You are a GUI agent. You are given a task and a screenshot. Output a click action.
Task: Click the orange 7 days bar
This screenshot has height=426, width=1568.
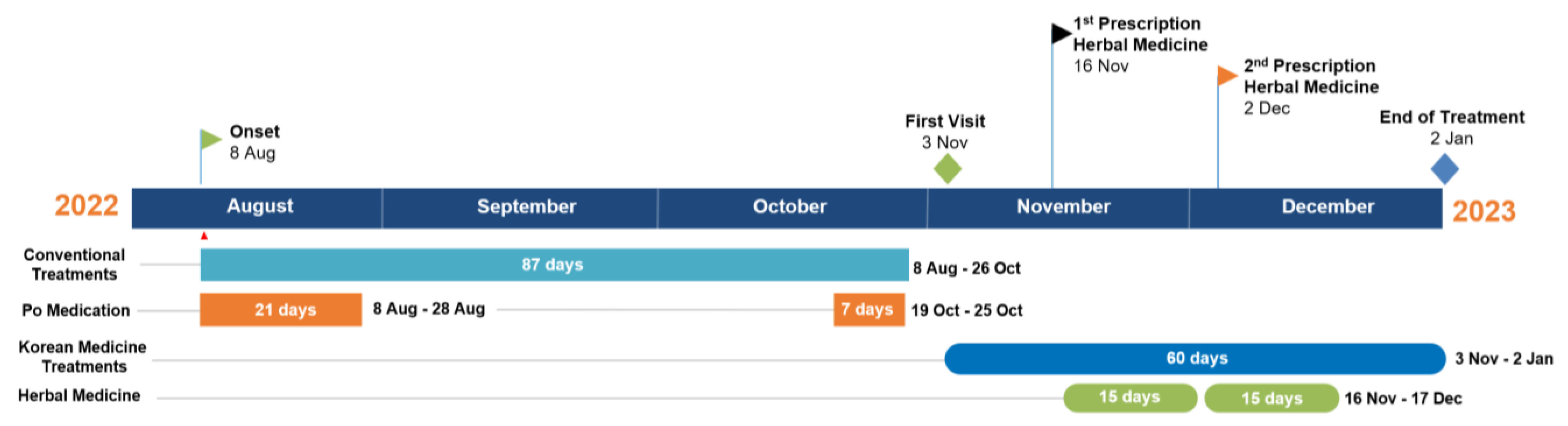868,310
